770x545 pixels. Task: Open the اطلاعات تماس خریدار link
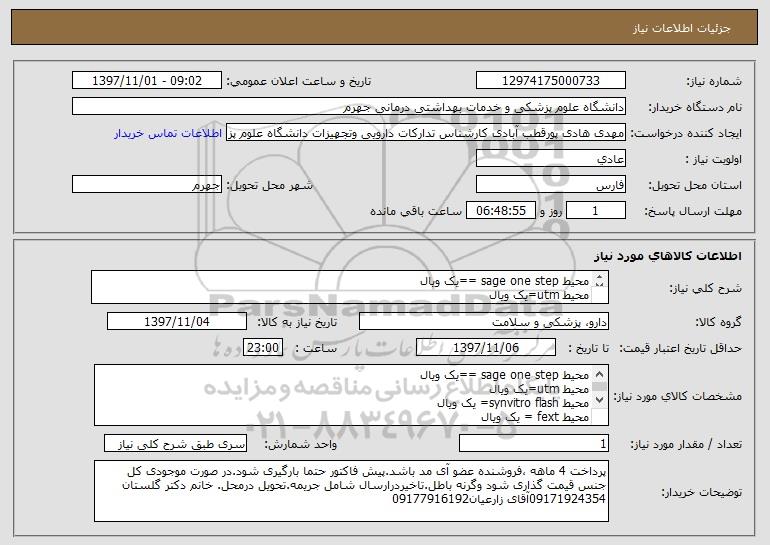pos(168,134)
